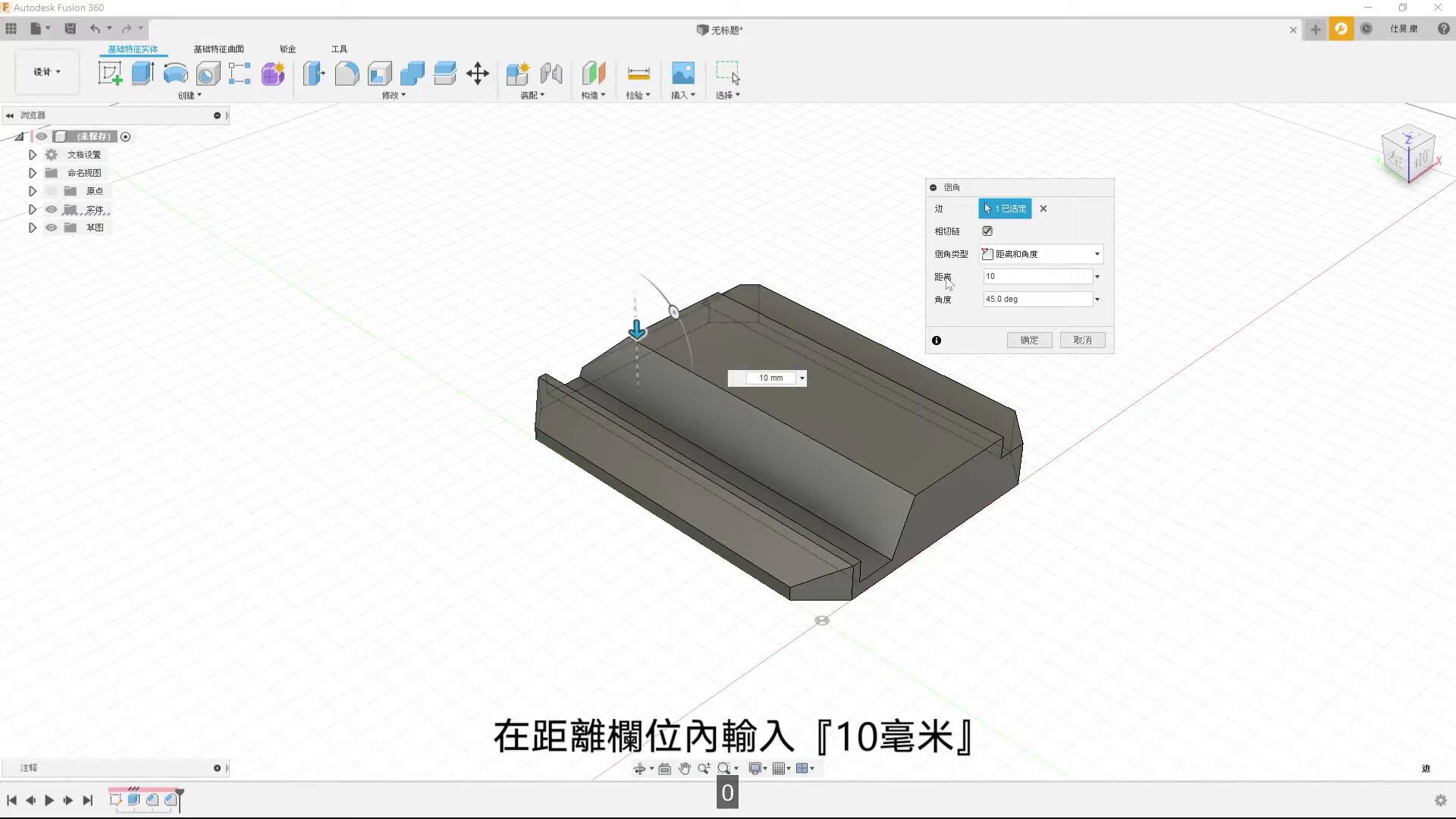Click the angle 45.0 deg field
Screen dimensions: 1456x819
tap(1037, 300)
